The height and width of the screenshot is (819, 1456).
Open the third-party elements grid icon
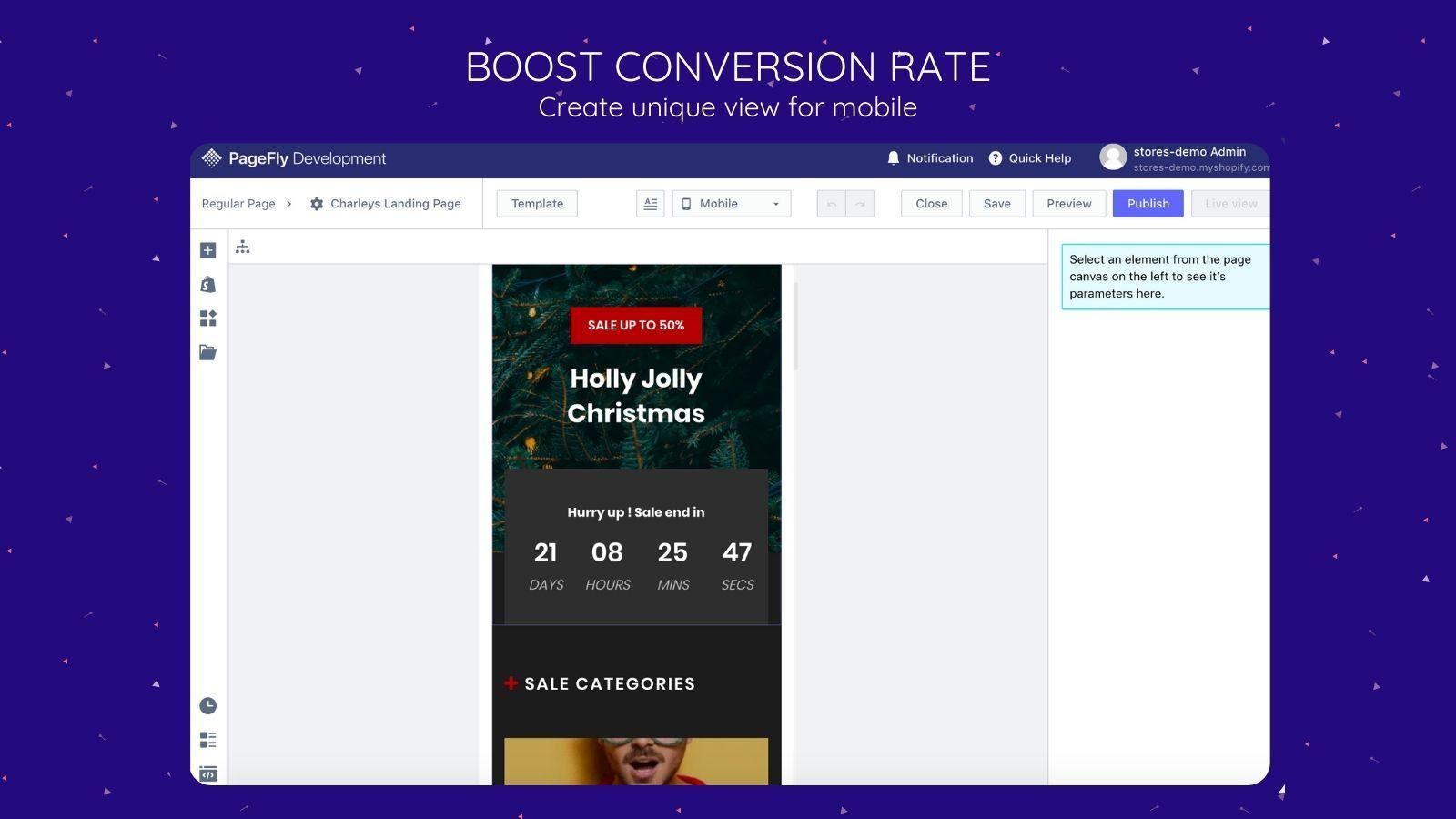207,318
